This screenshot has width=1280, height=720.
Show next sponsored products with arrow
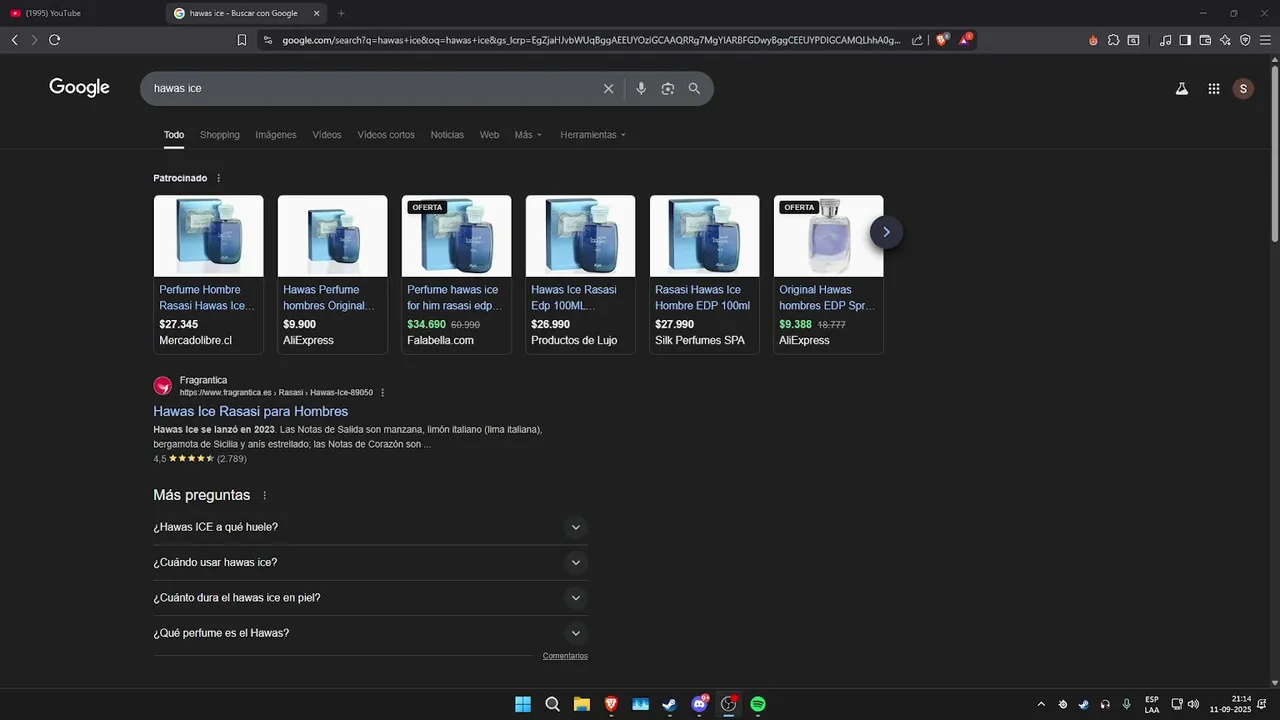click(886, 232)
